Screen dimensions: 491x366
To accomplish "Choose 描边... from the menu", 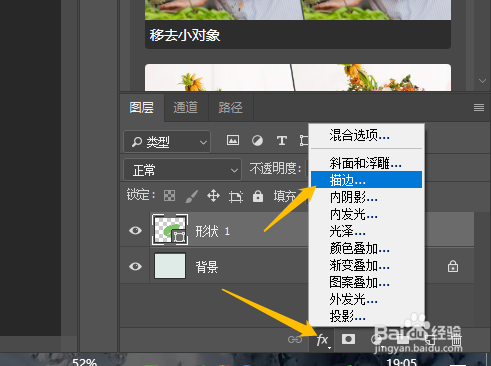I will click(366, 180).
